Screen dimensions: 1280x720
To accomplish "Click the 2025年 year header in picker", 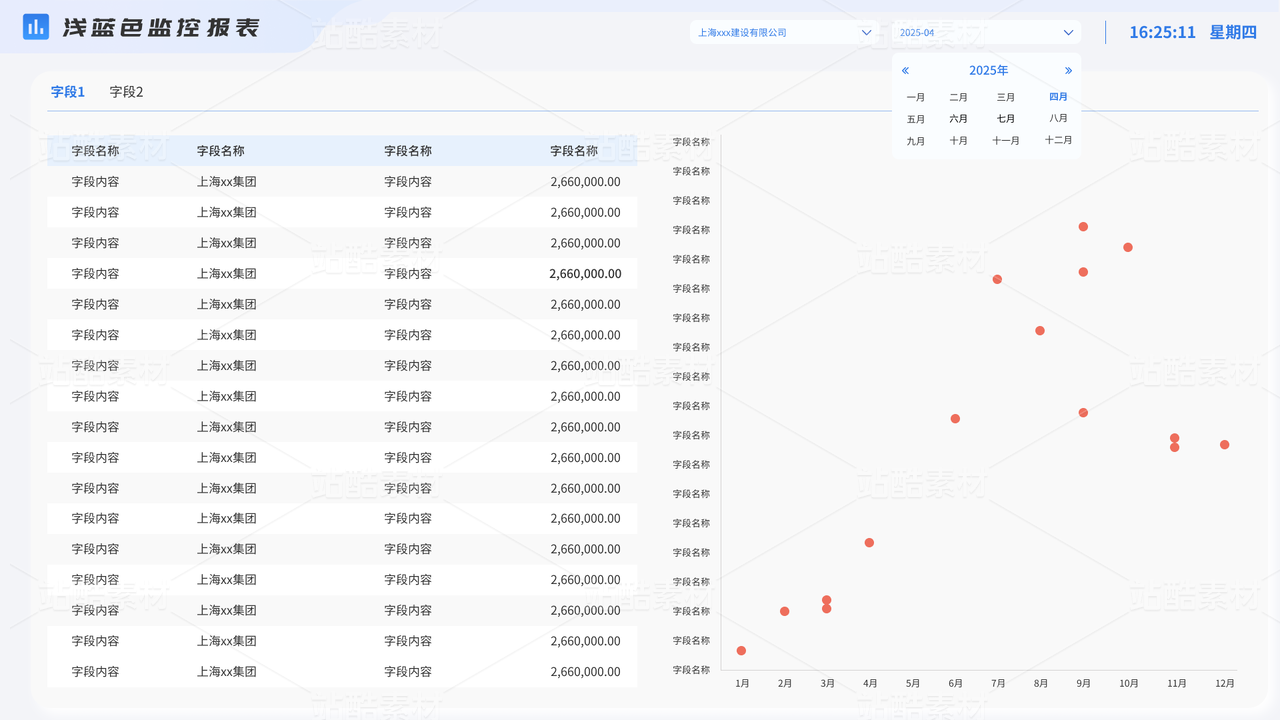I will coord(988,70).
